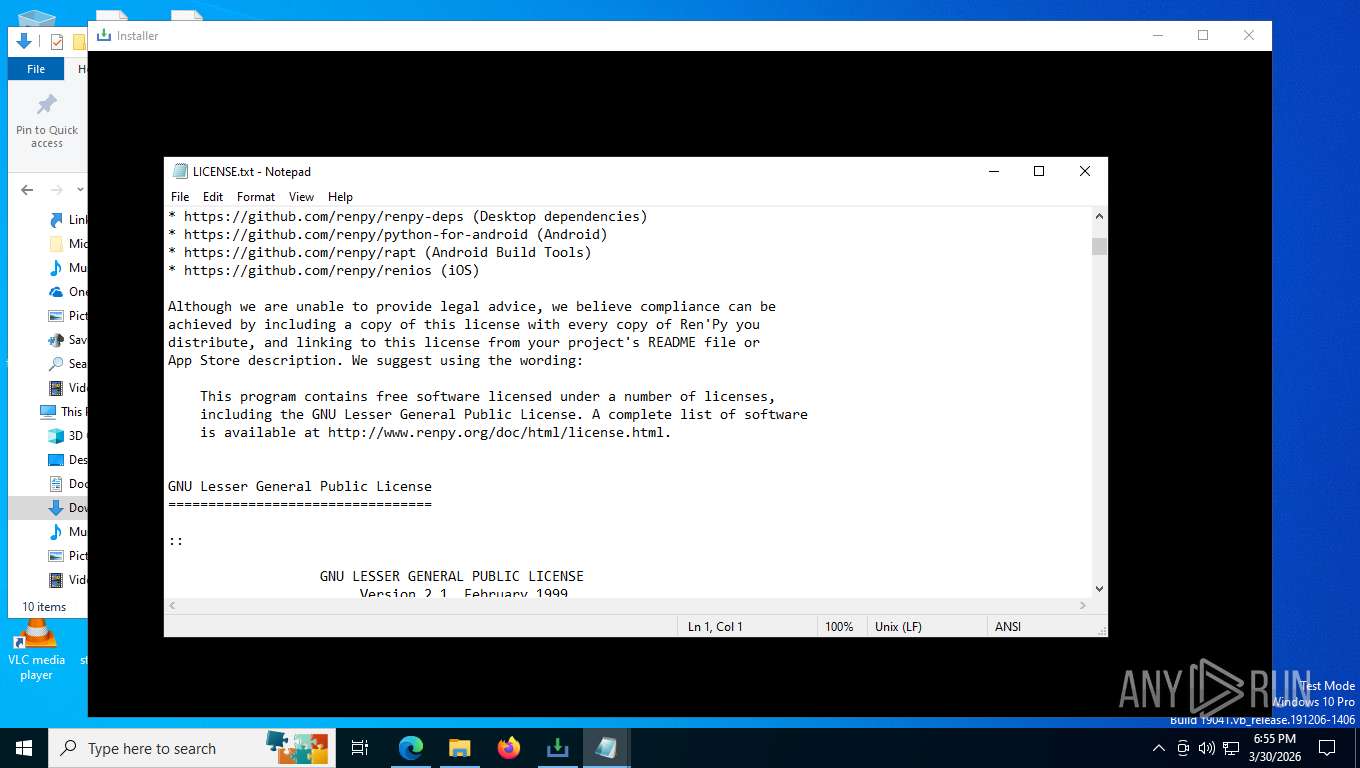
Task: Click the volume speaker tray icon
Action: pyautogui.click(x=1206, y=748)
